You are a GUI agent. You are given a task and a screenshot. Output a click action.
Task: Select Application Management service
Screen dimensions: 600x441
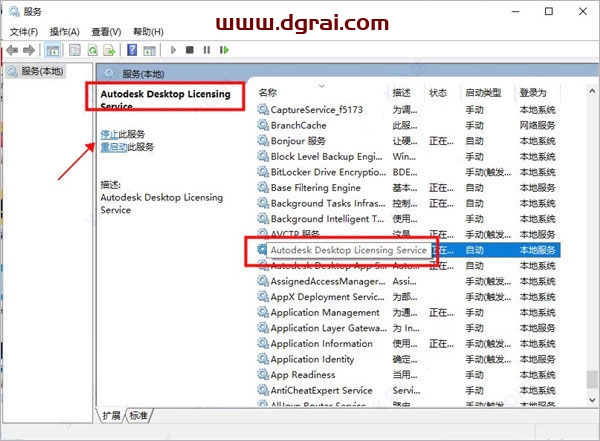tap(407, 313)
